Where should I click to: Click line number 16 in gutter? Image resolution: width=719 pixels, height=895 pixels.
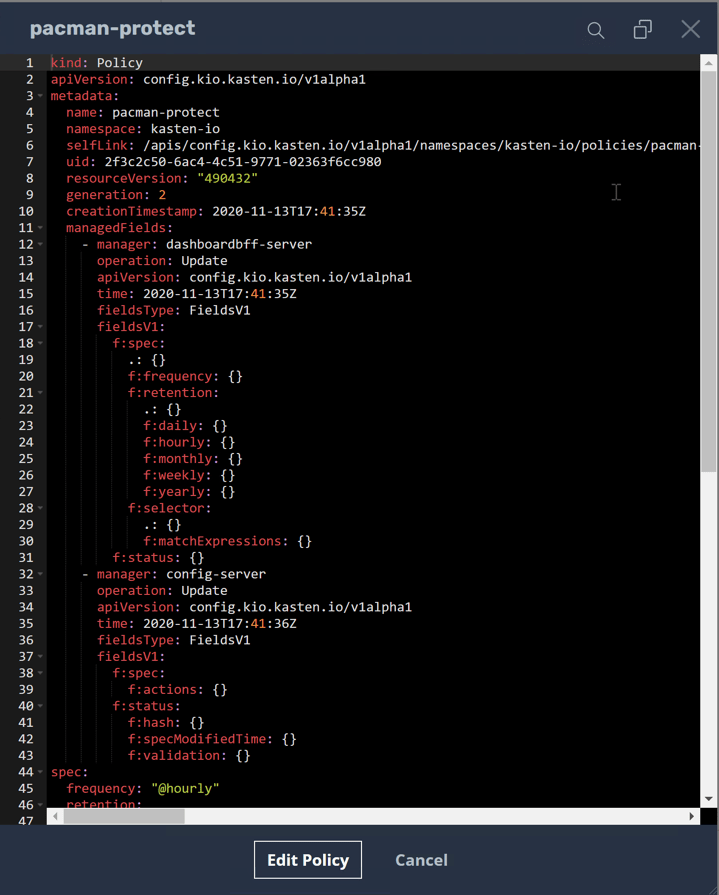[26, 311]
